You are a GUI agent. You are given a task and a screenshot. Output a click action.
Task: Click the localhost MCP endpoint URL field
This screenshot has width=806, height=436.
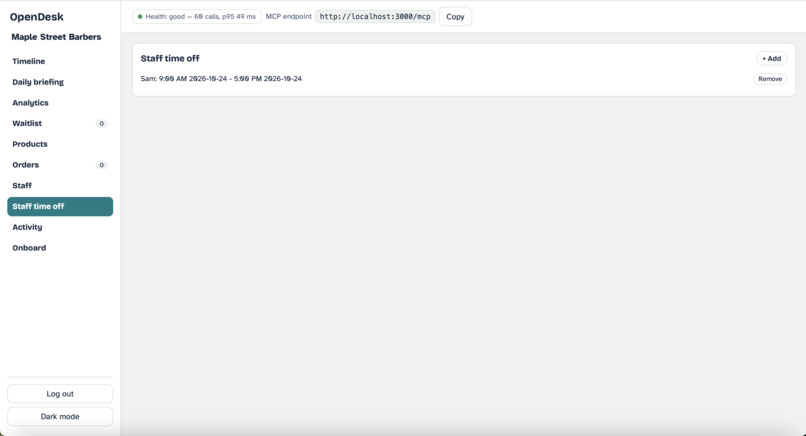click(x=375, y=16)
